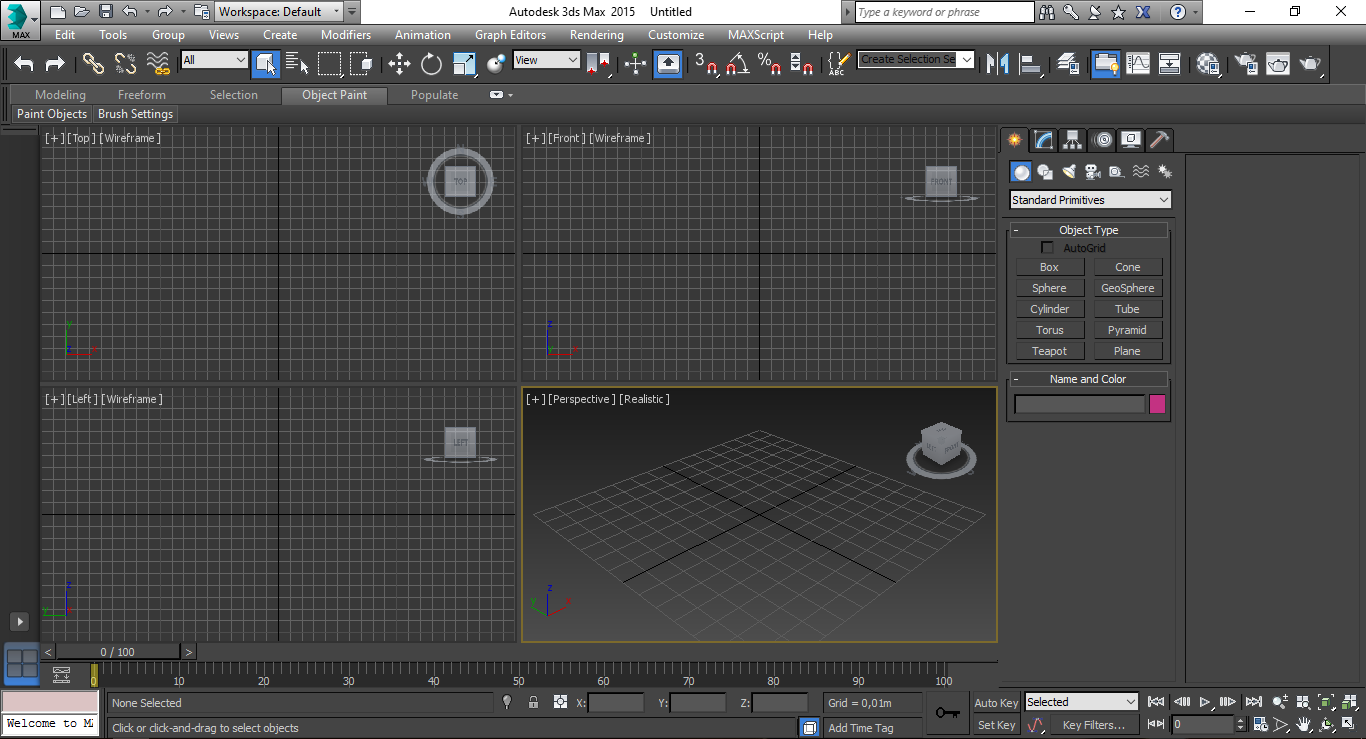The width and height of the screenshot is (1366, 739).
Task: Open the Rendering menu
Action: point(596,35)
